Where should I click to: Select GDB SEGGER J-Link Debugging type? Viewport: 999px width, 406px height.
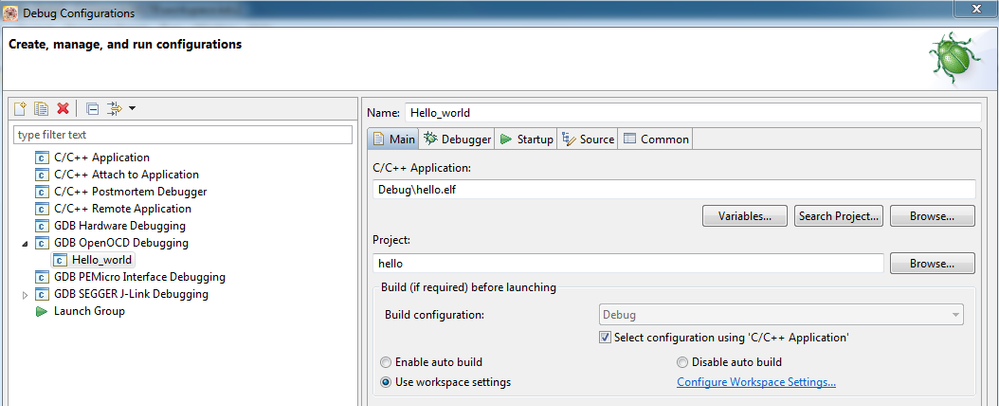[131, 294]
